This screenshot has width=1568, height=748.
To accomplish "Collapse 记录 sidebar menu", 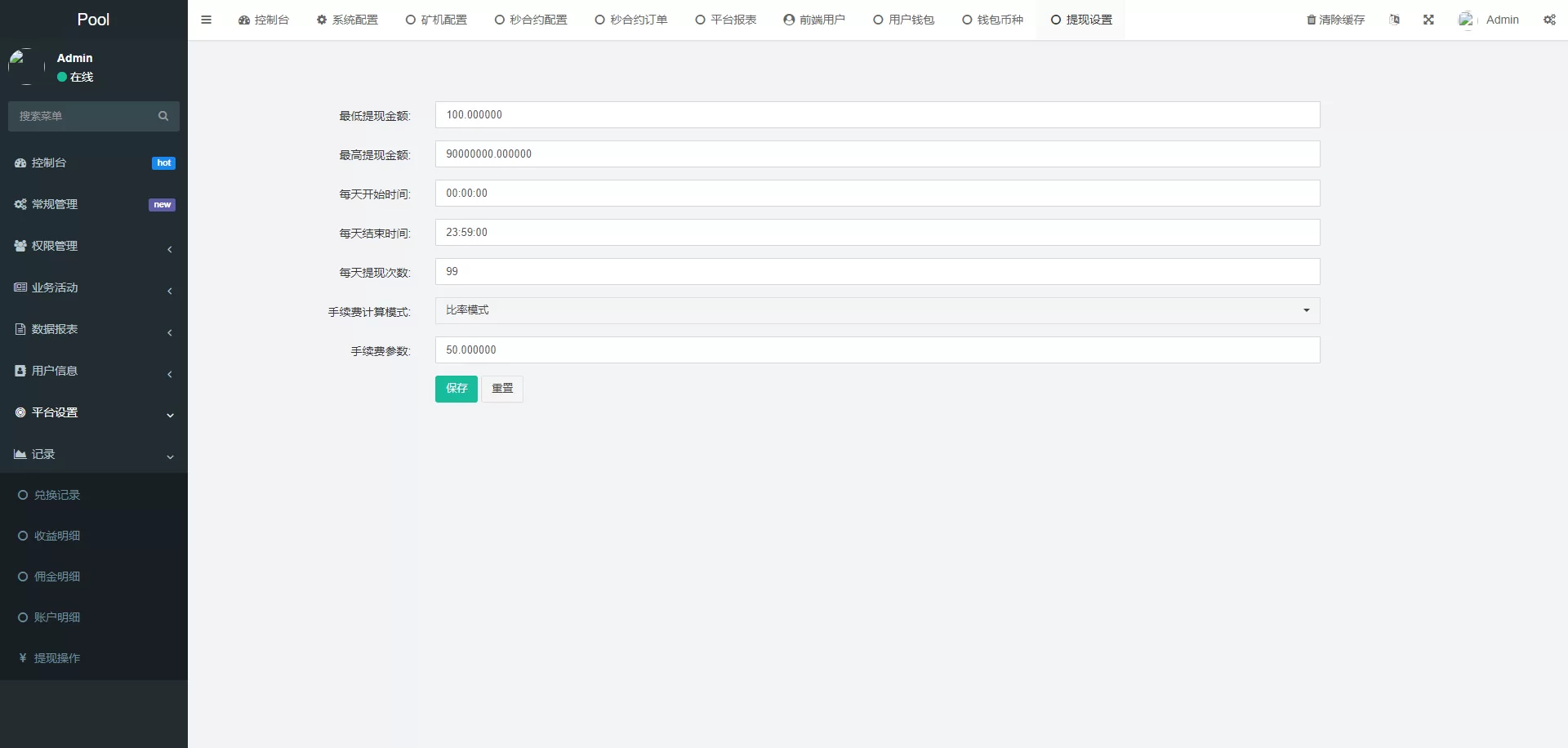I will coord(94,454).
